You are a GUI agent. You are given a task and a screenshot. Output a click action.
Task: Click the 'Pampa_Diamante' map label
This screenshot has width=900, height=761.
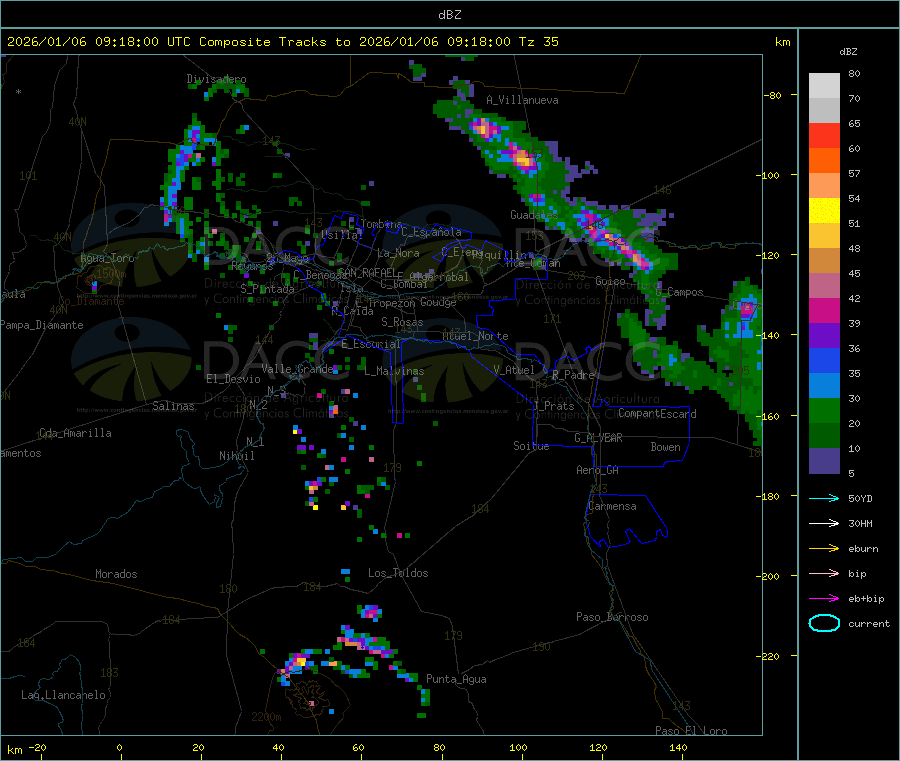pos(41,325)
